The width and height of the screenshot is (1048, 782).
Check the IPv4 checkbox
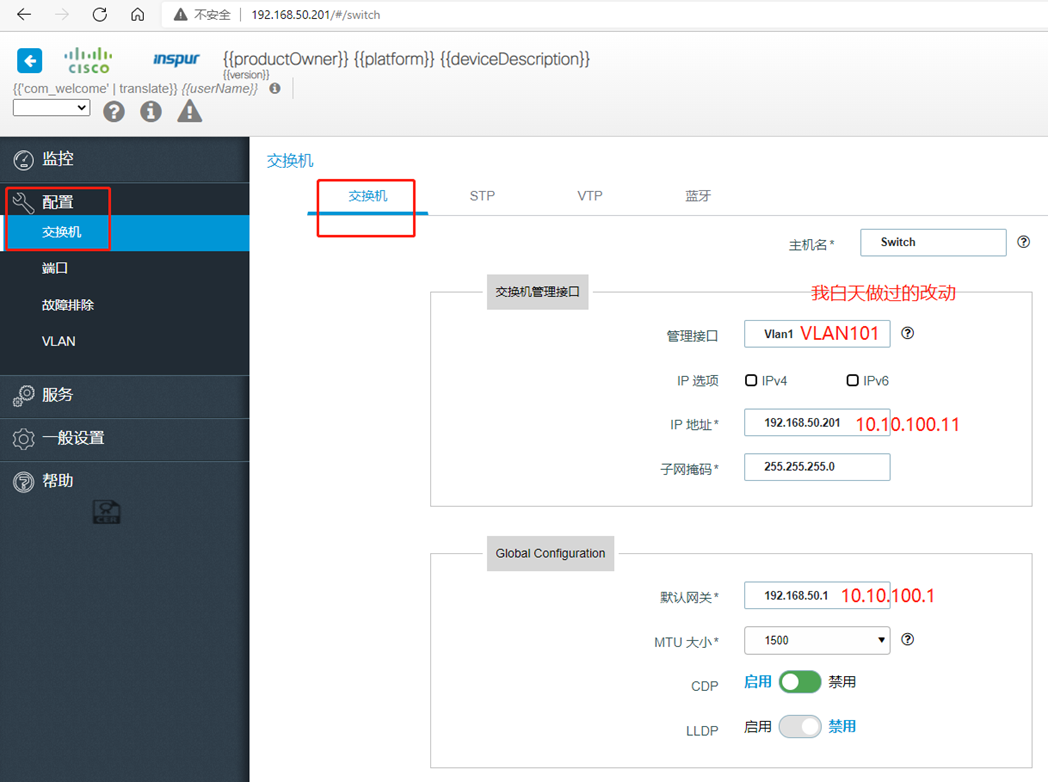(x=751, y=380)
